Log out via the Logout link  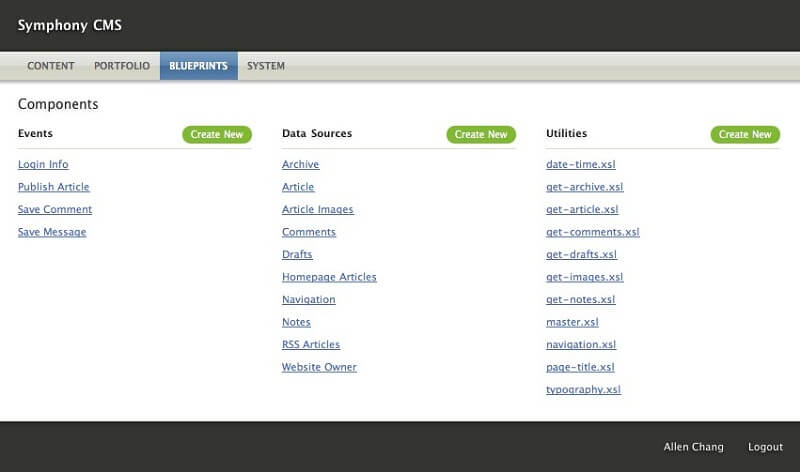[x=765, y=446]
